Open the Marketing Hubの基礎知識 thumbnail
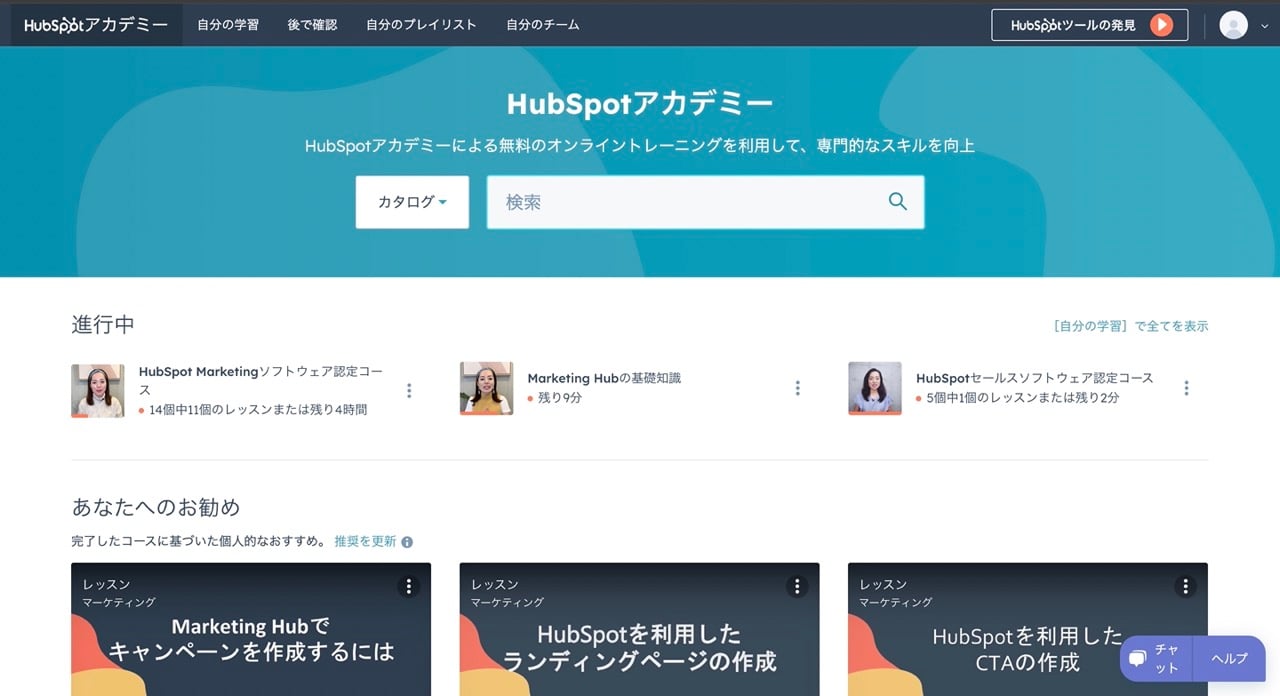Screen dimensions: 1280x696 click(x=486, y=389)
